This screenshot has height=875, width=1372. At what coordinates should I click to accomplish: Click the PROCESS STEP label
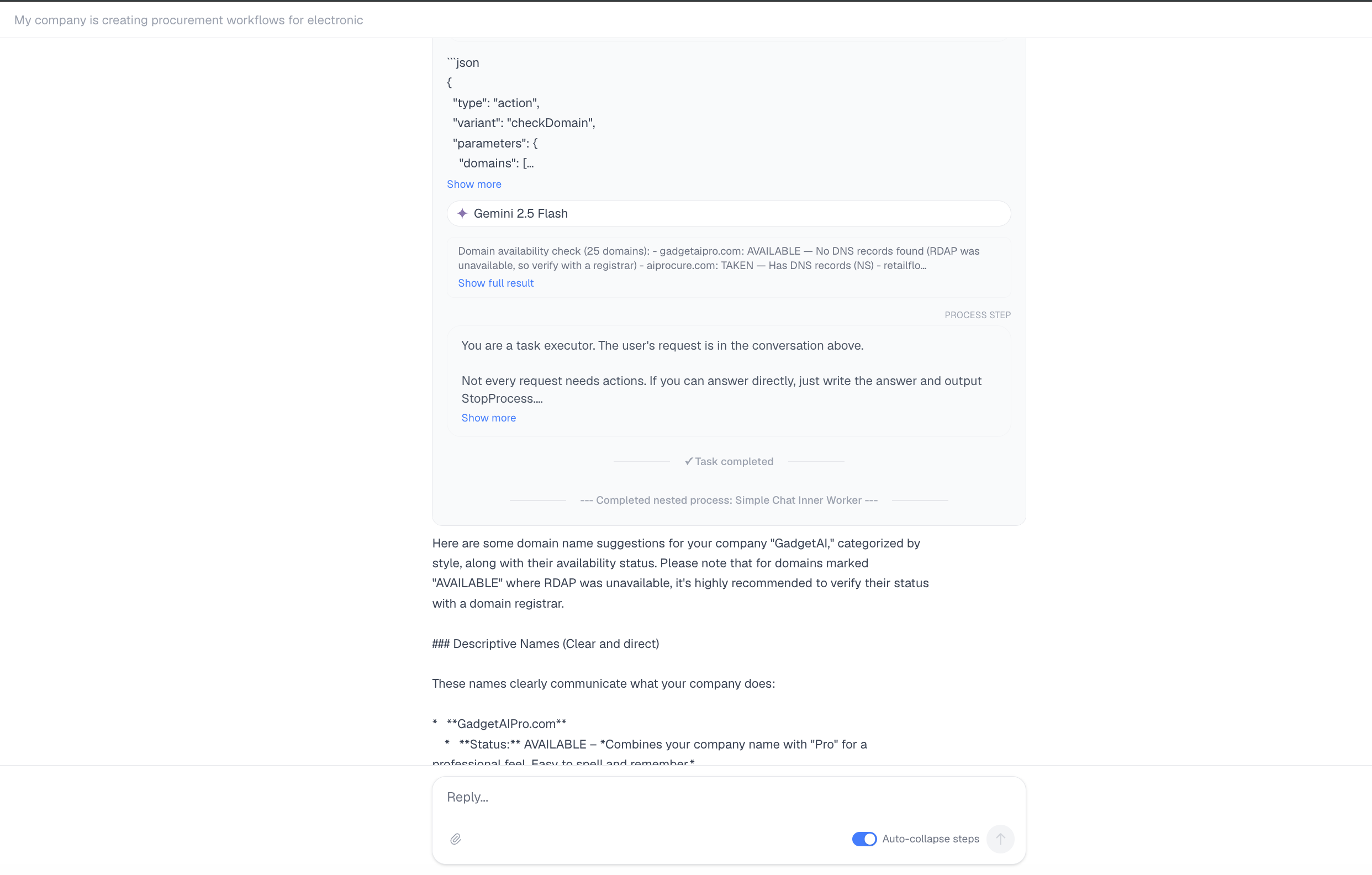coord(977,315)
